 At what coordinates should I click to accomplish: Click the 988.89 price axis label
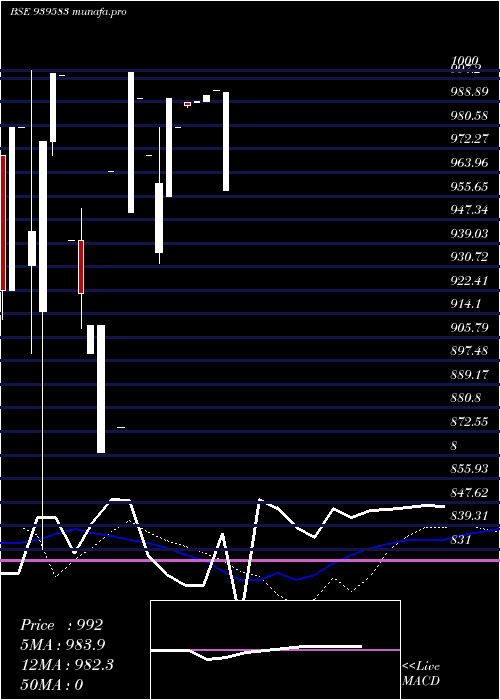pos(469,92)
